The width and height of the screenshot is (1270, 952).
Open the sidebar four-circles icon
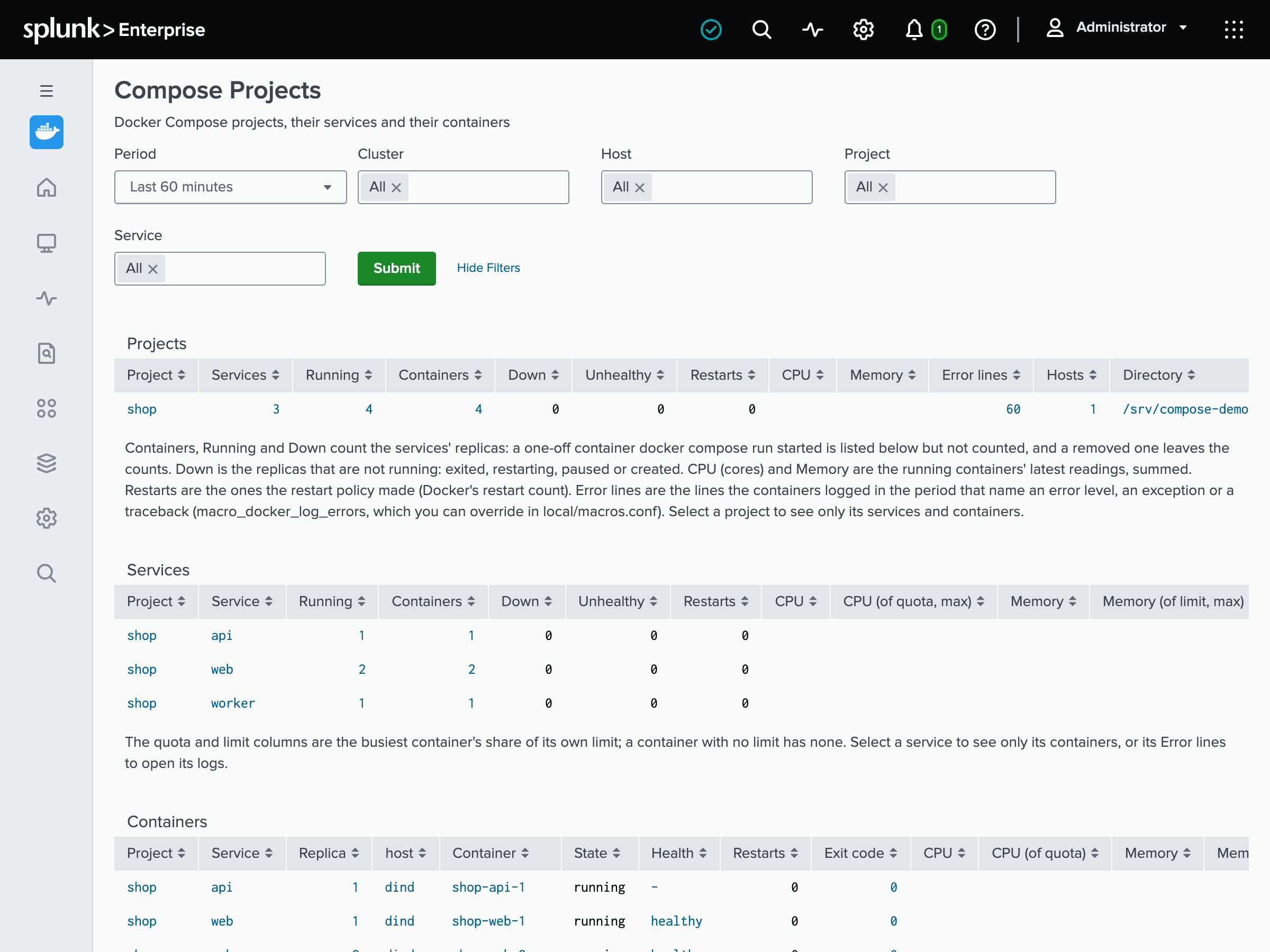tap(47, 408)
